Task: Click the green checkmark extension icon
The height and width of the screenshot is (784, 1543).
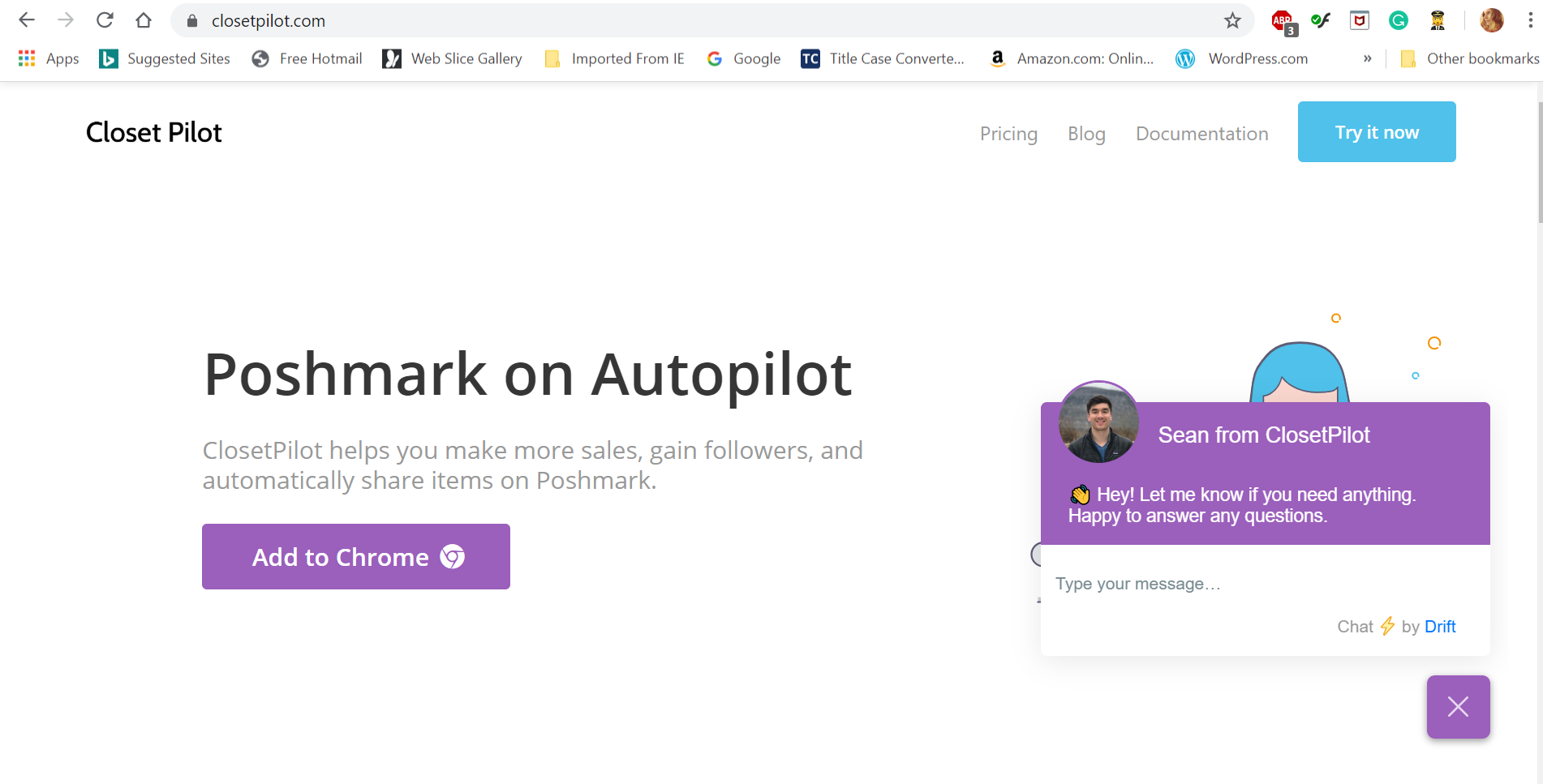Action: click(1321, 21)
